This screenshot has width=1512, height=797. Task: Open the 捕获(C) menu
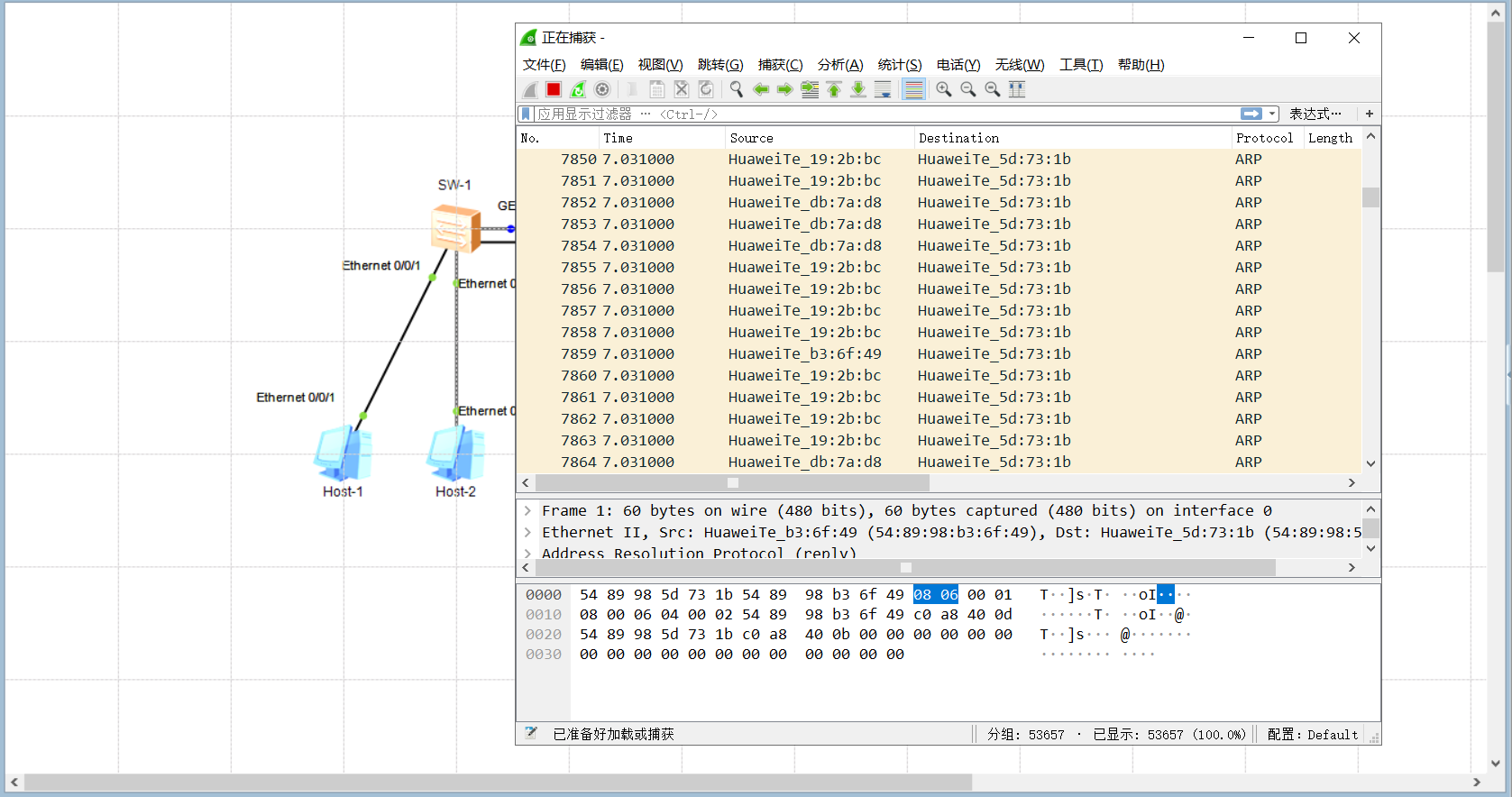pos(781,65)
